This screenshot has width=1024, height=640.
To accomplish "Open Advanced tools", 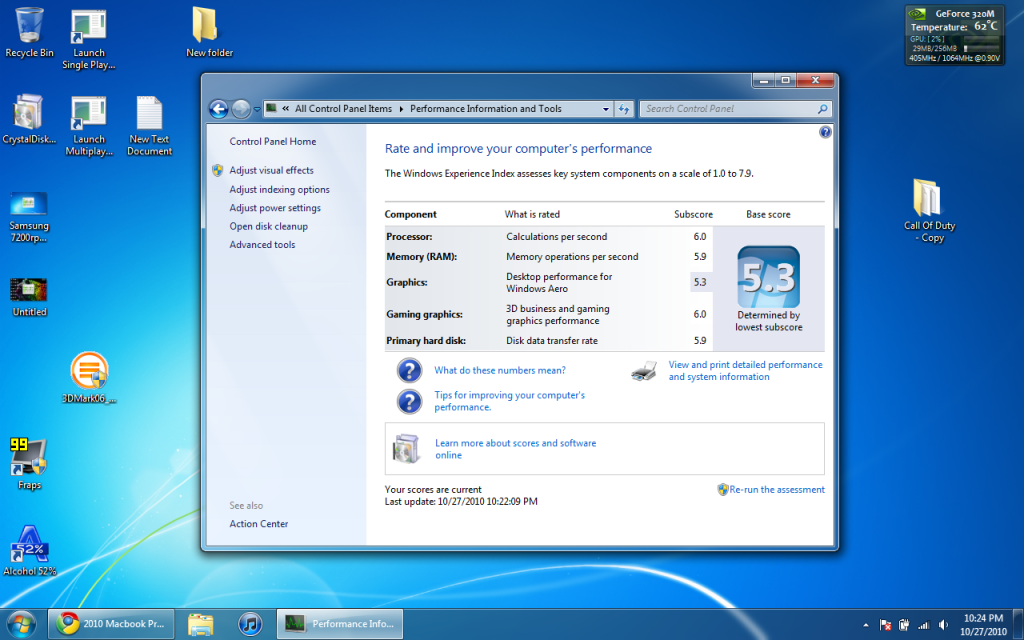I will [x=262, y=245].
